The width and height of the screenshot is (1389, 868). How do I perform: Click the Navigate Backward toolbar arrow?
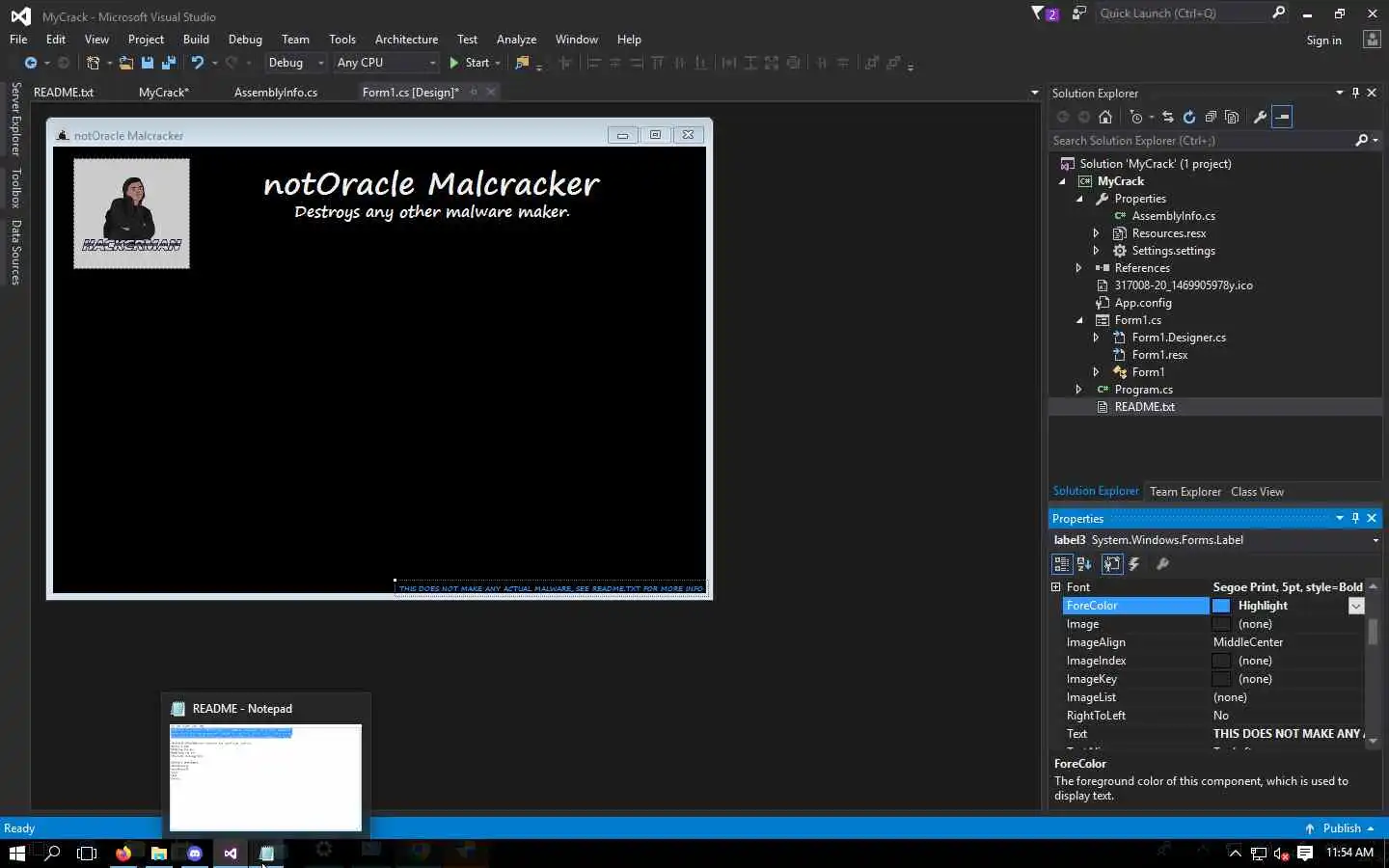31,63
